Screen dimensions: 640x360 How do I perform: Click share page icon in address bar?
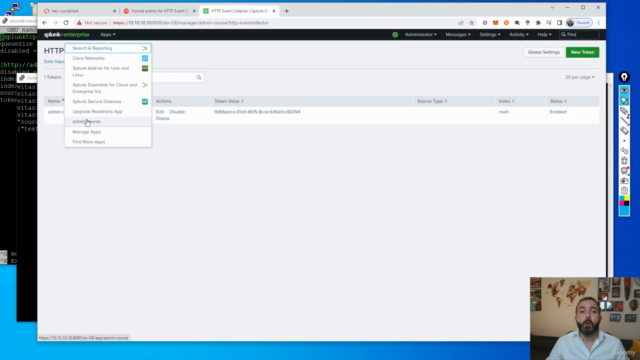point(461,23)
